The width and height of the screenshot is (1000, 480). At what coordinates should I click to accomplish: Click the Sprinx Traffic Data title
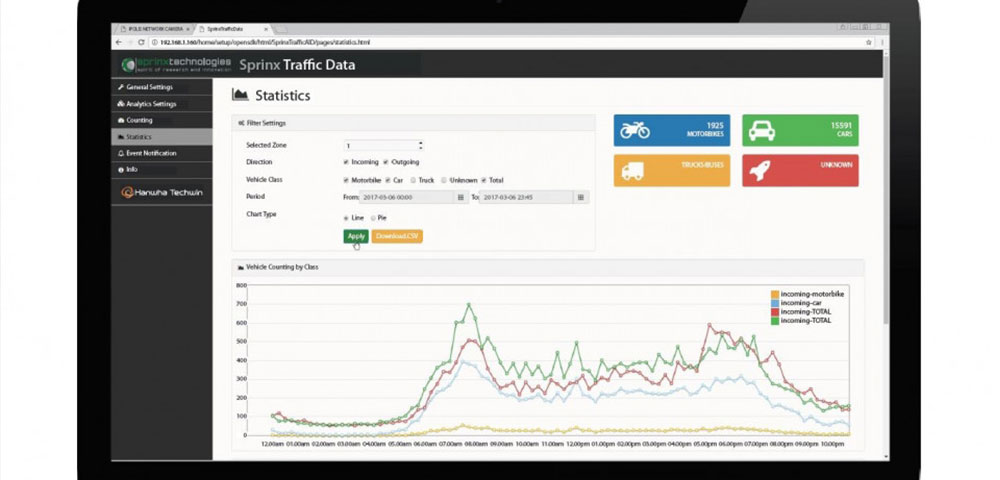pos(297,64)
